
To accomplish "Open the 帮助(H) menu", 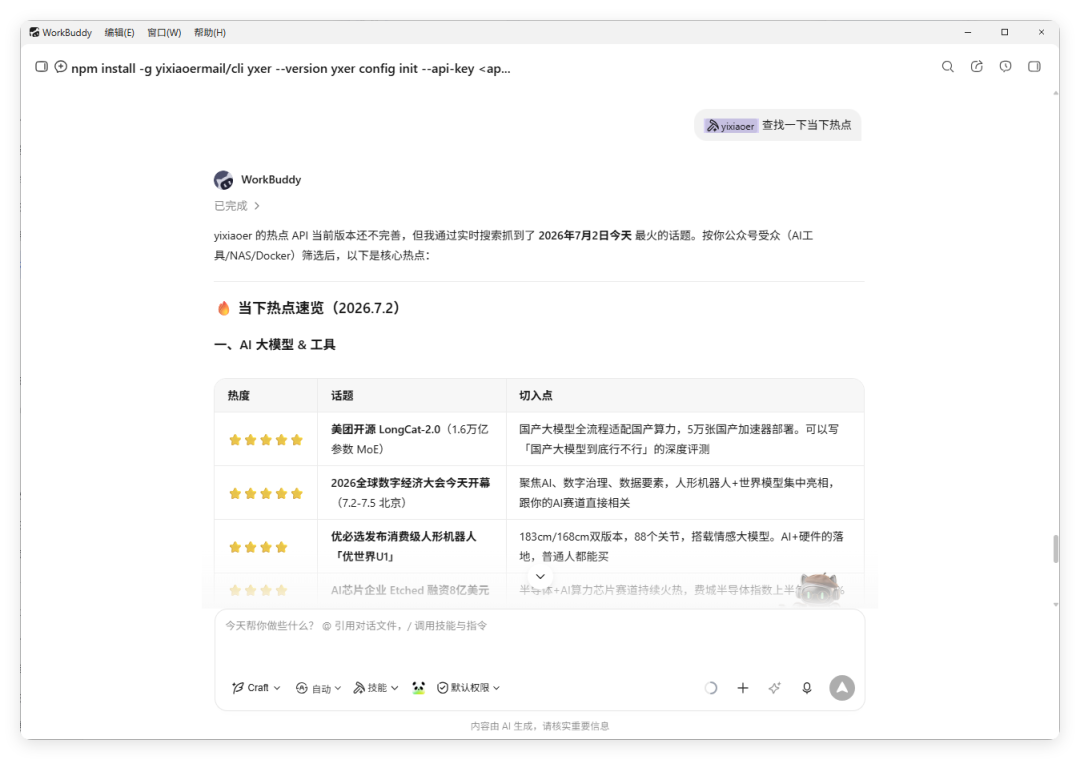I will (x=209, y=32).
